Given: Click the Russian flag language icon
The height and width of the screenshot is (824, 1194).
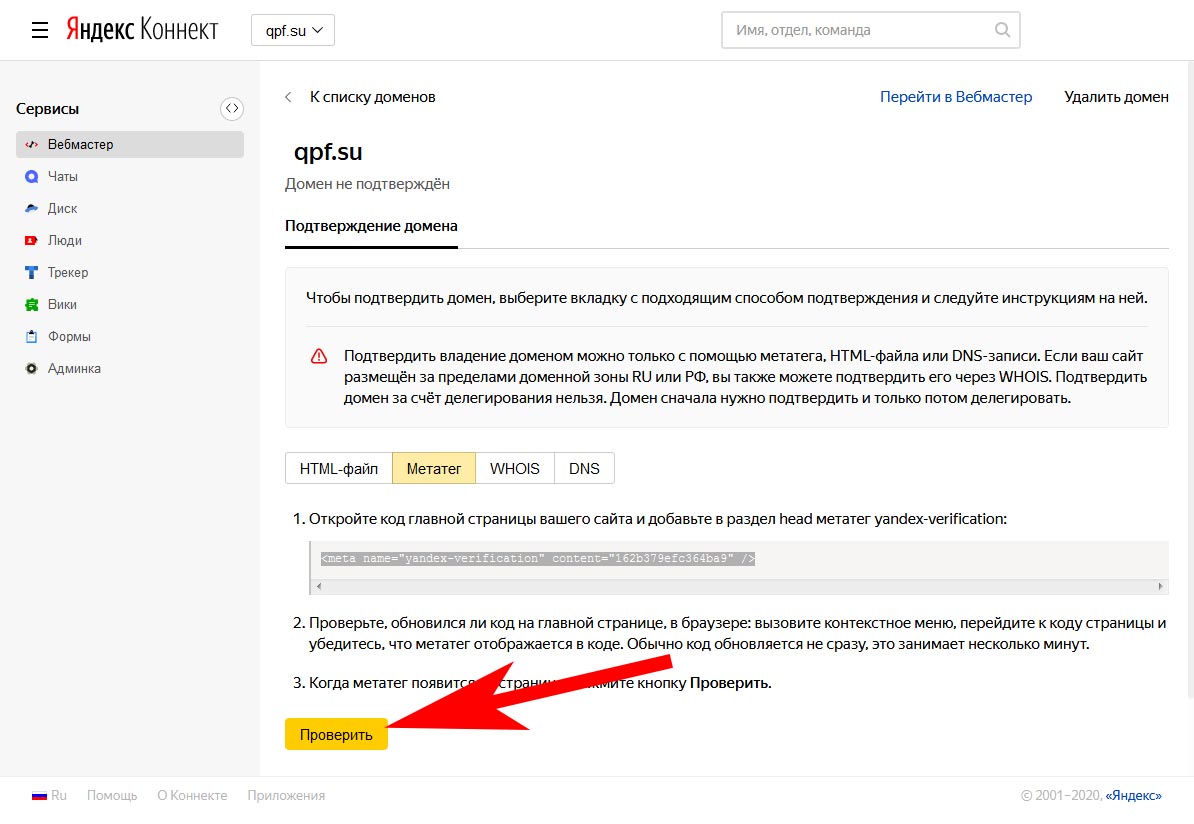Looking at the screenshot, I should (x=39, y=796).
